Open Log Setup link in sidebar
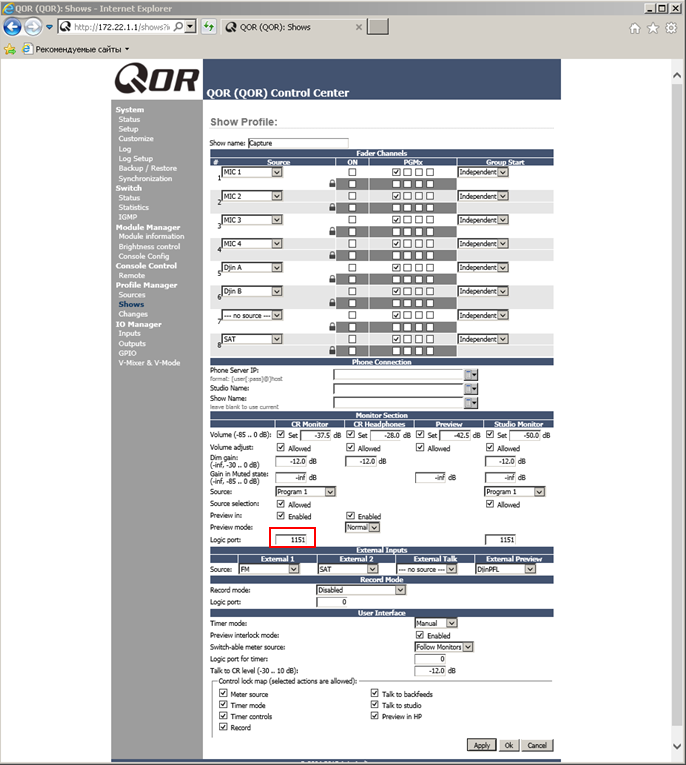The image size is (686, 765). pyautogui.click(x=135, y=159)
